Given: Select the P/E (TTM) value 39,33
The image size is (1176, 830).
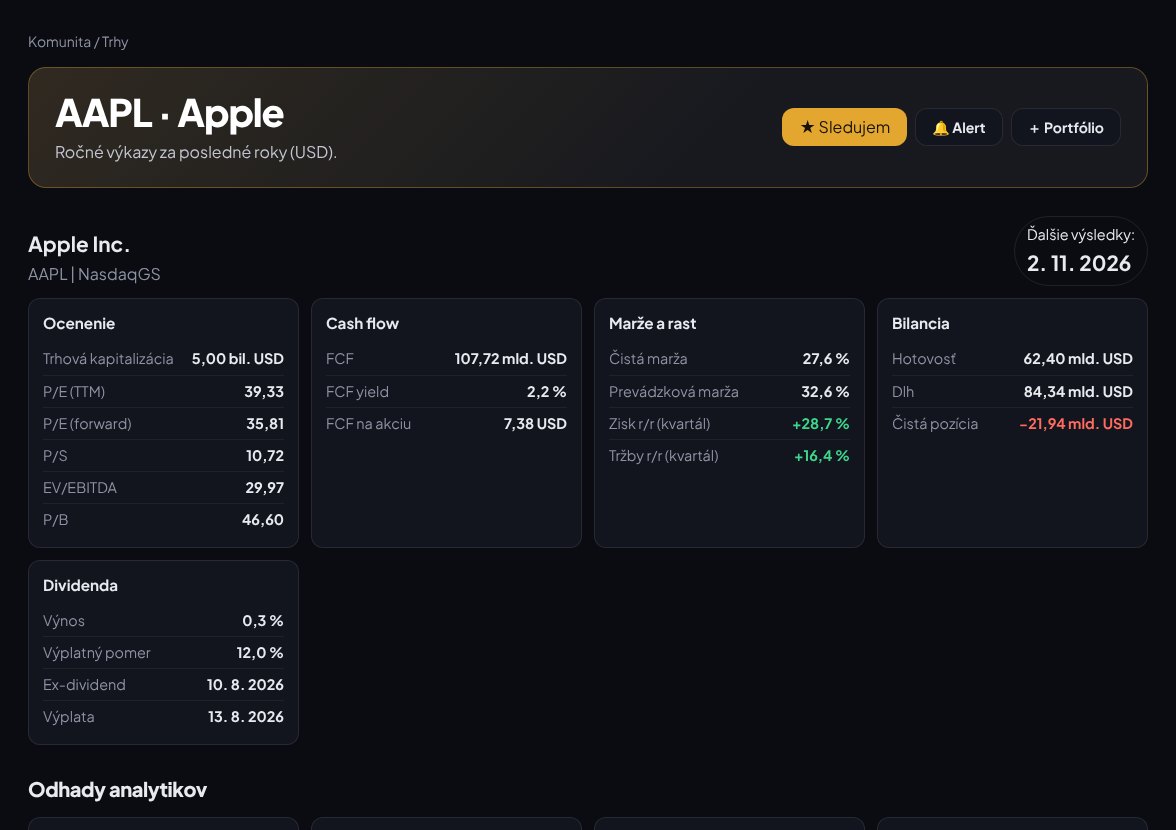Looking at the screenshot, I should 264,391.
